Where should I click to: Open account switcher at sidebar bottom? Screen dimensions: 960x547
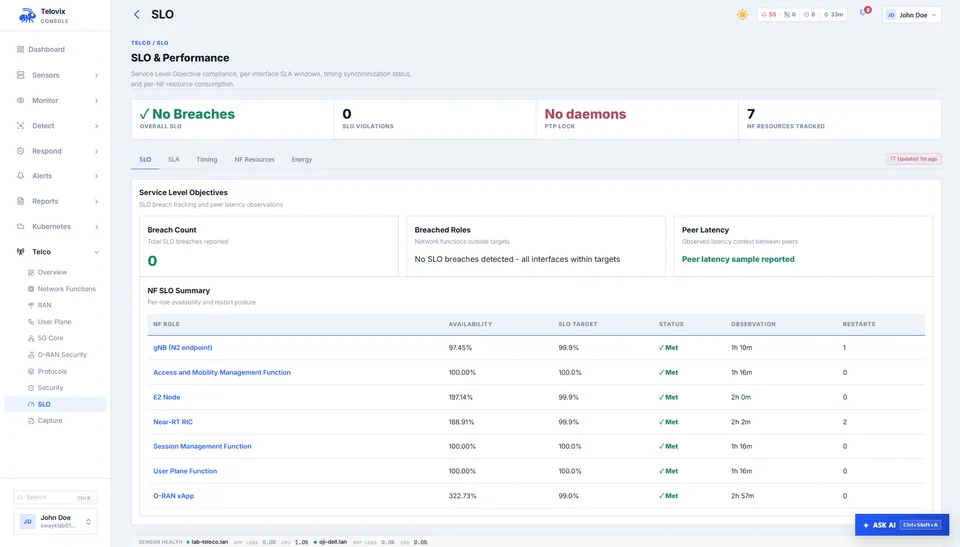(55, 521)
